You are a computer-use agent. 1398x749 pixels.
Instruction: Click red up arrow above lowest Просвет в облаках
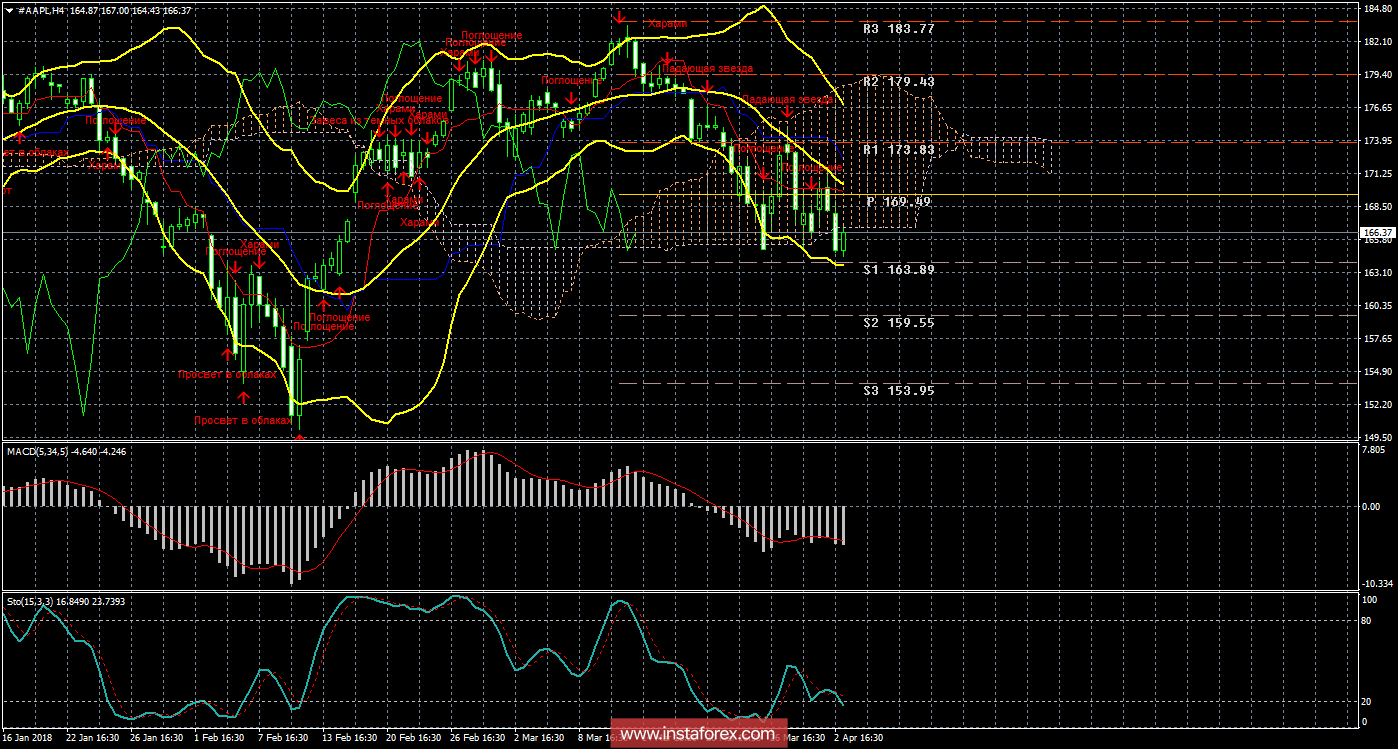click(244, 398)
